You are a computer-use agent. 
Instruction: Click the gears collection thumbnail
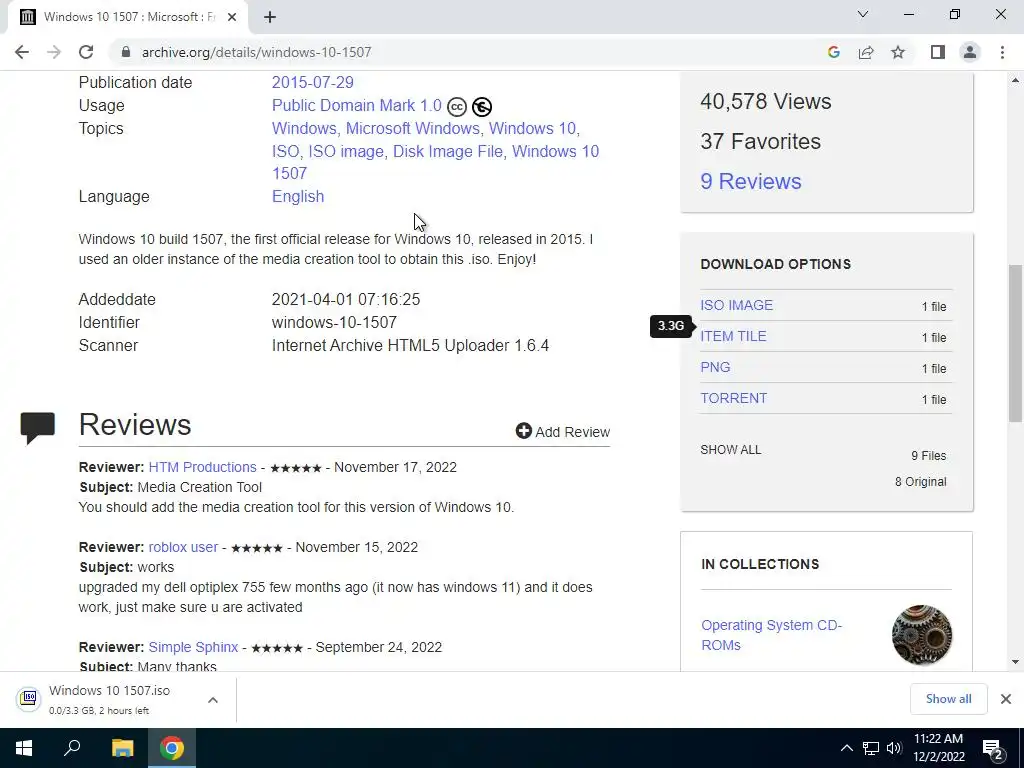(x=921, y=635)
